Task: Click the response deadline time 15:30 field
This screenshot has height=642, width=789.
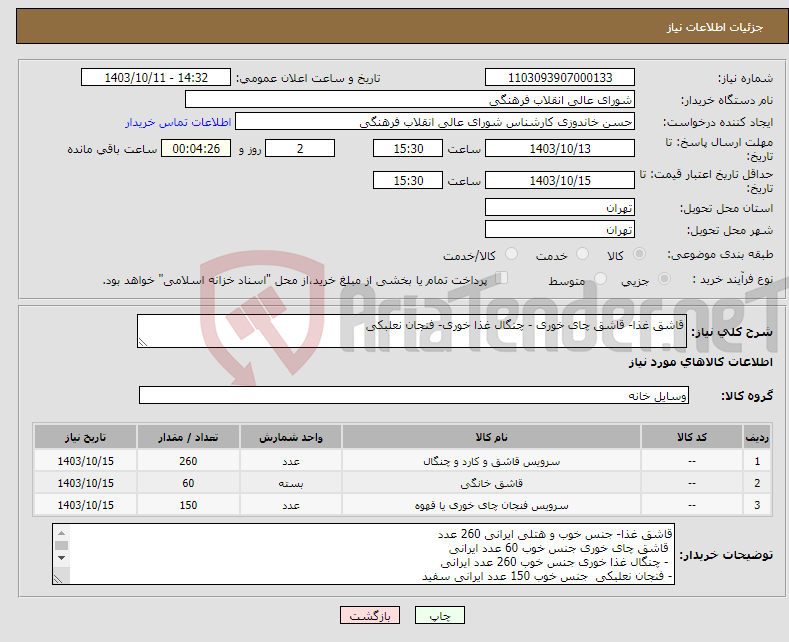Action: (x=408, y=148)
